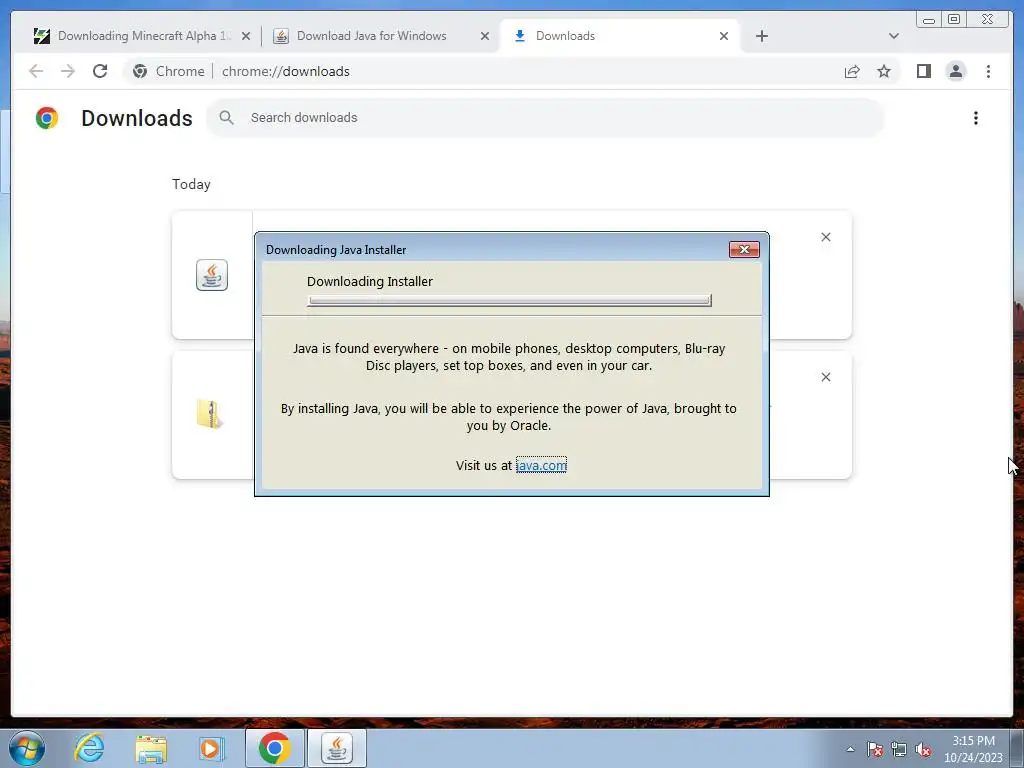The width and height of the screenshot is (1024, 768).
Task: Open the network tray icon
Action: (899, 749)
